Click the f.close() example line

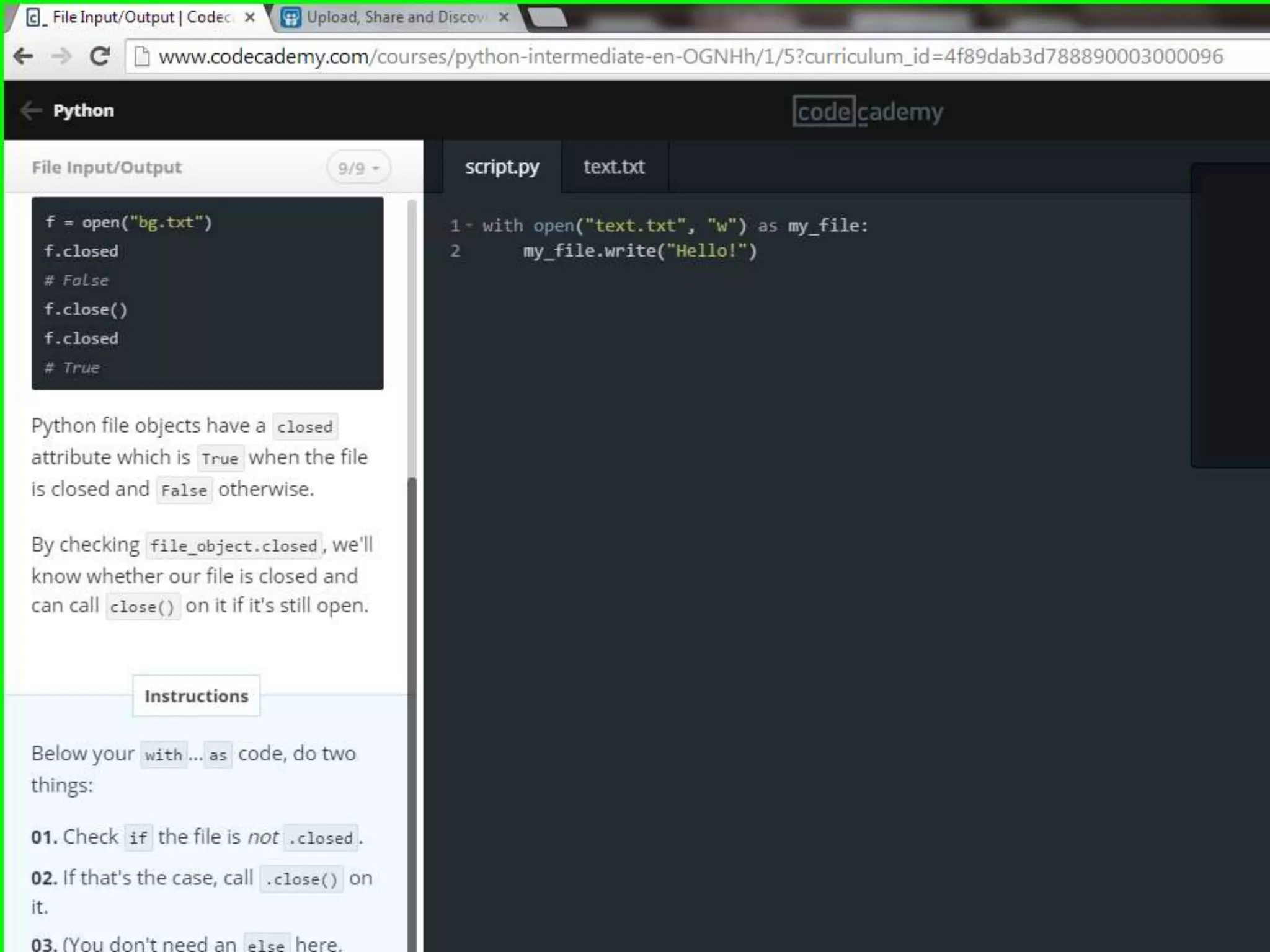(86, 309)
